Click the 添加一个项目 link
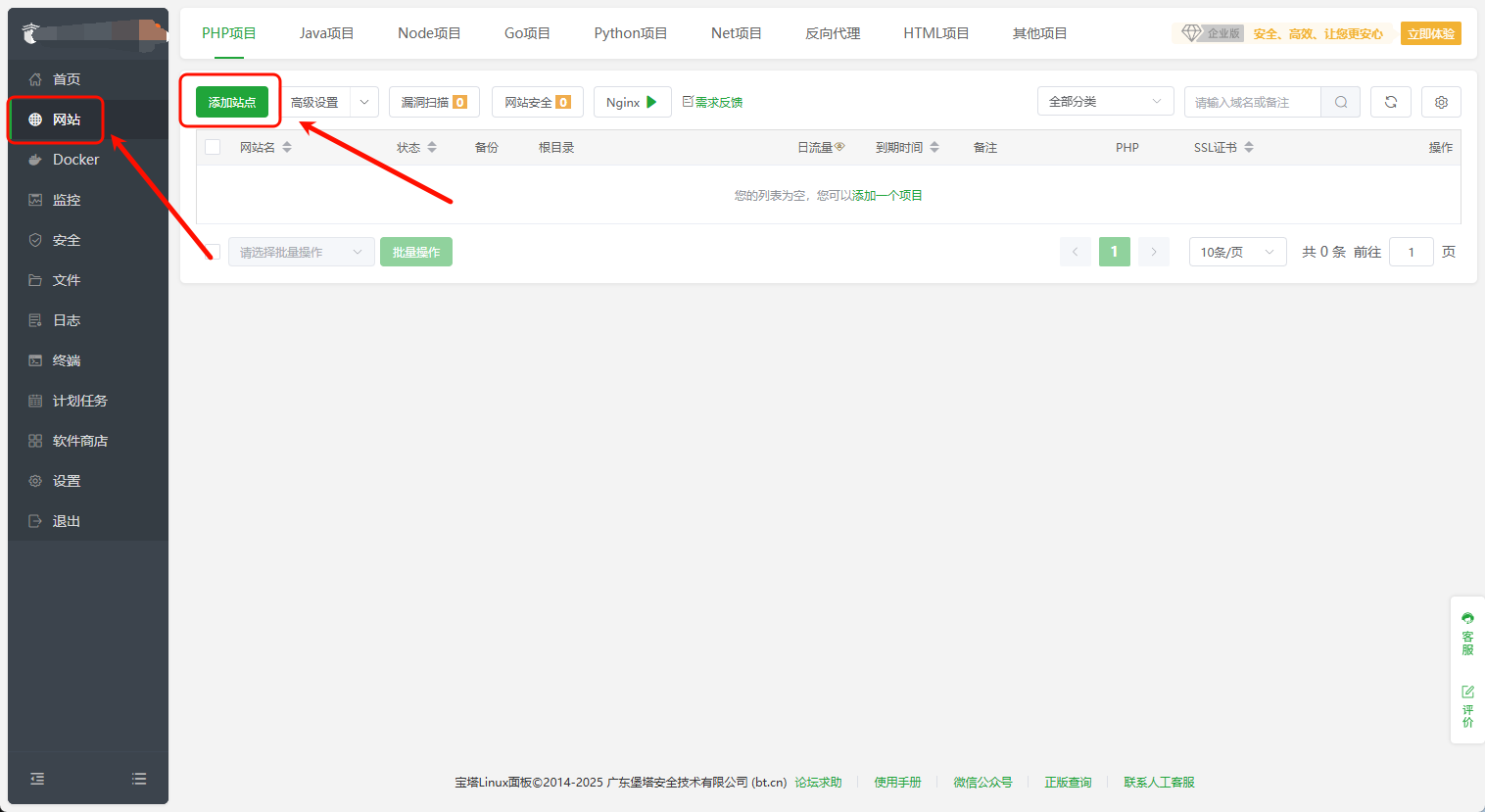The width and height of the screenshot is (1485, 812). pyautogui.click(x=886, y=196)
